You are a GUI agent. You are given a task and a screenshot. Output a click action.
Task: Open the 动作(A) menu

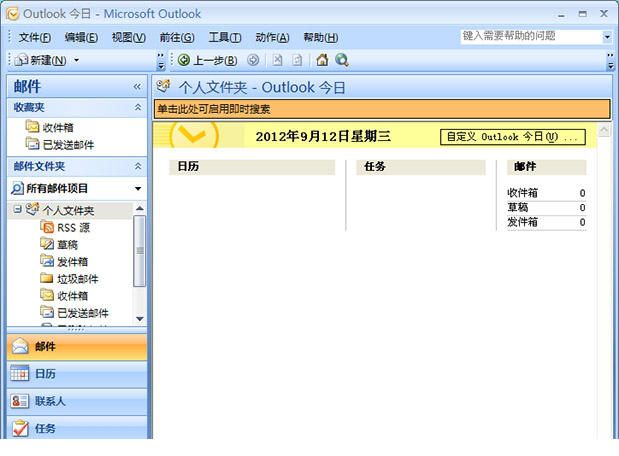(x=272, y=38)
